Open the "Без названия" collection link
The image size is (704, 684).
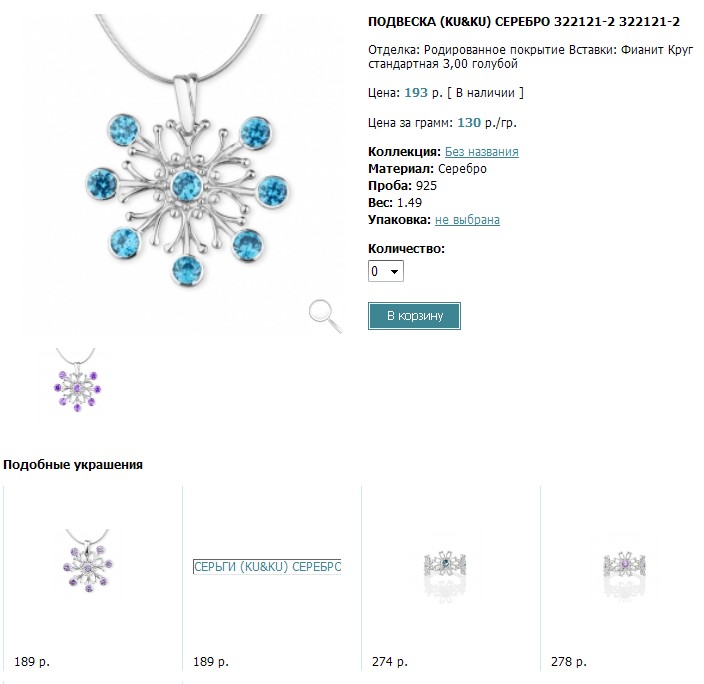point(481,152)
